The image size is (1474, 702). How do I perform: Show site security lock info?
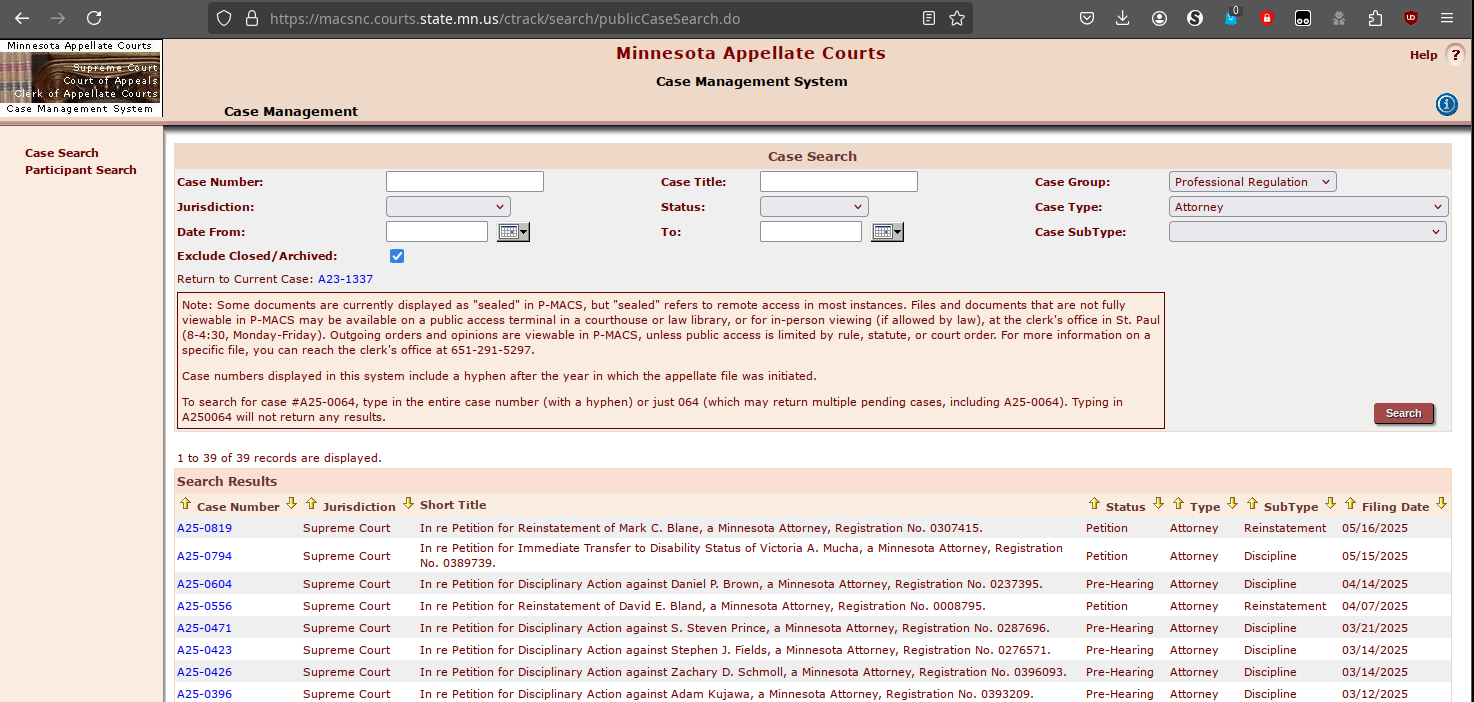251,18
